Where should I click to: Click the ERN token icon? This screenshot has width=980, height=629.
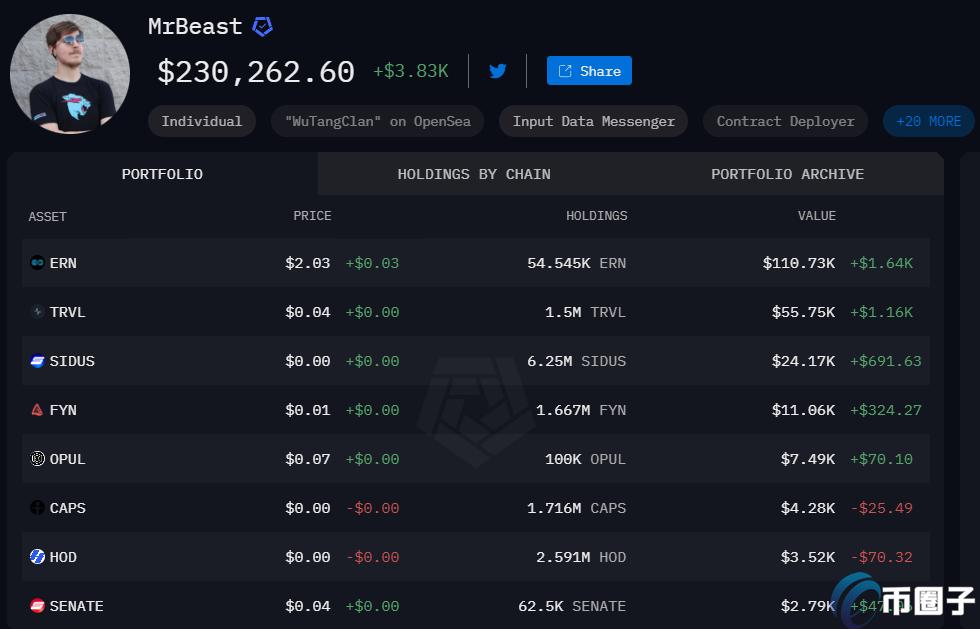coord(37,263)
